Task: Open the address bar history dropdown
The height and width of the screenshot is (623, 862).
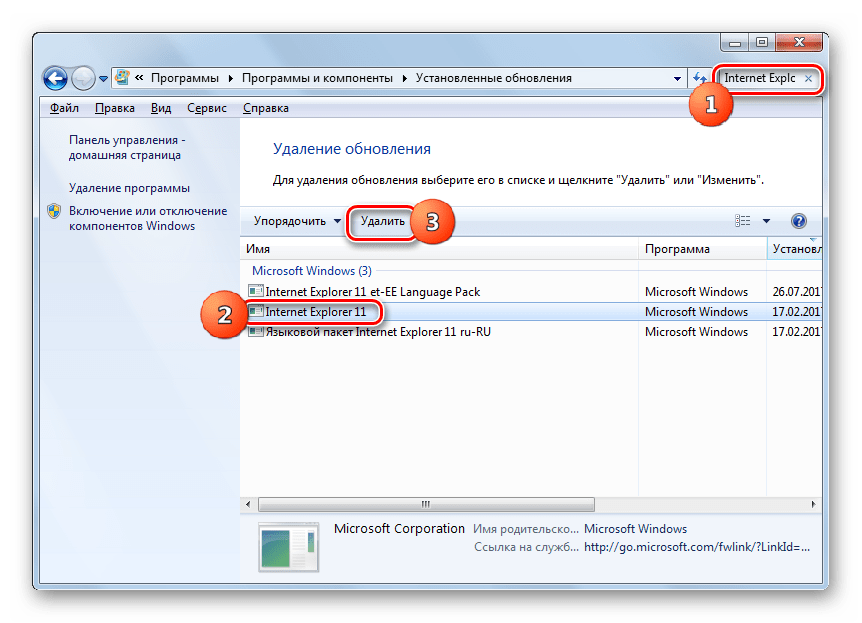Action: pos(677,79)
